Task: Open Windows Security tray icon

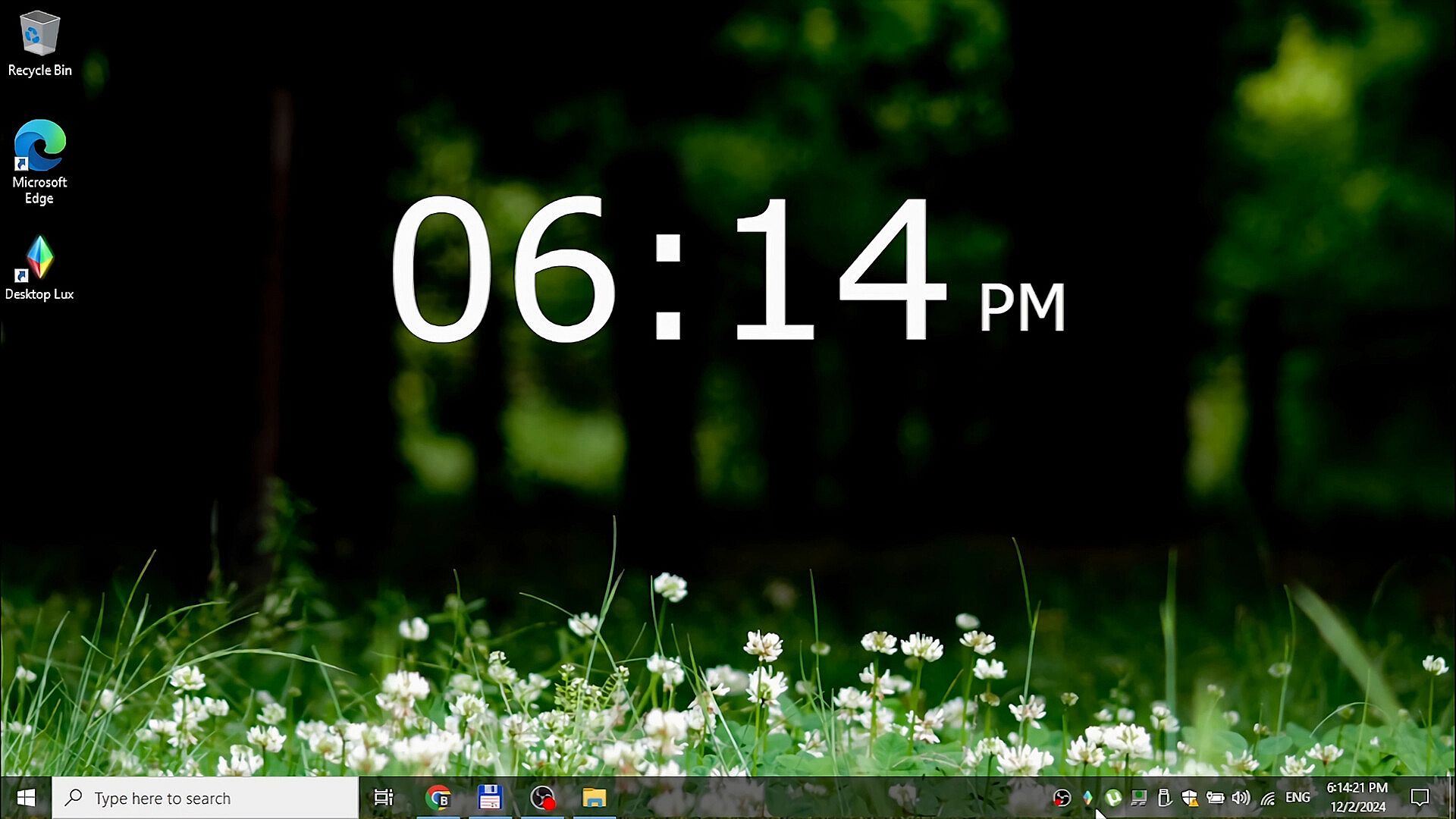Action: tap(1189, 798)
